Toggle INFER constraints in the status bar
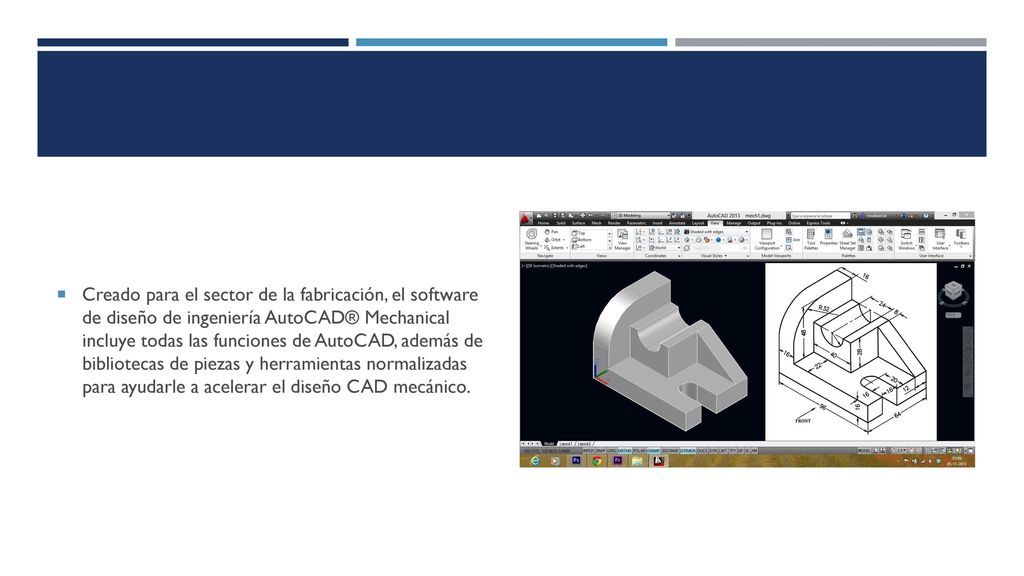 pyautogui.click(x=588, y=451)
